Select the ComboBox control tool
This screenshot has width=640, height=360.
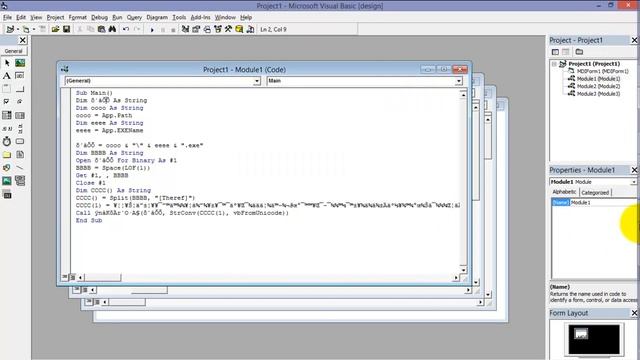point(7,115)
